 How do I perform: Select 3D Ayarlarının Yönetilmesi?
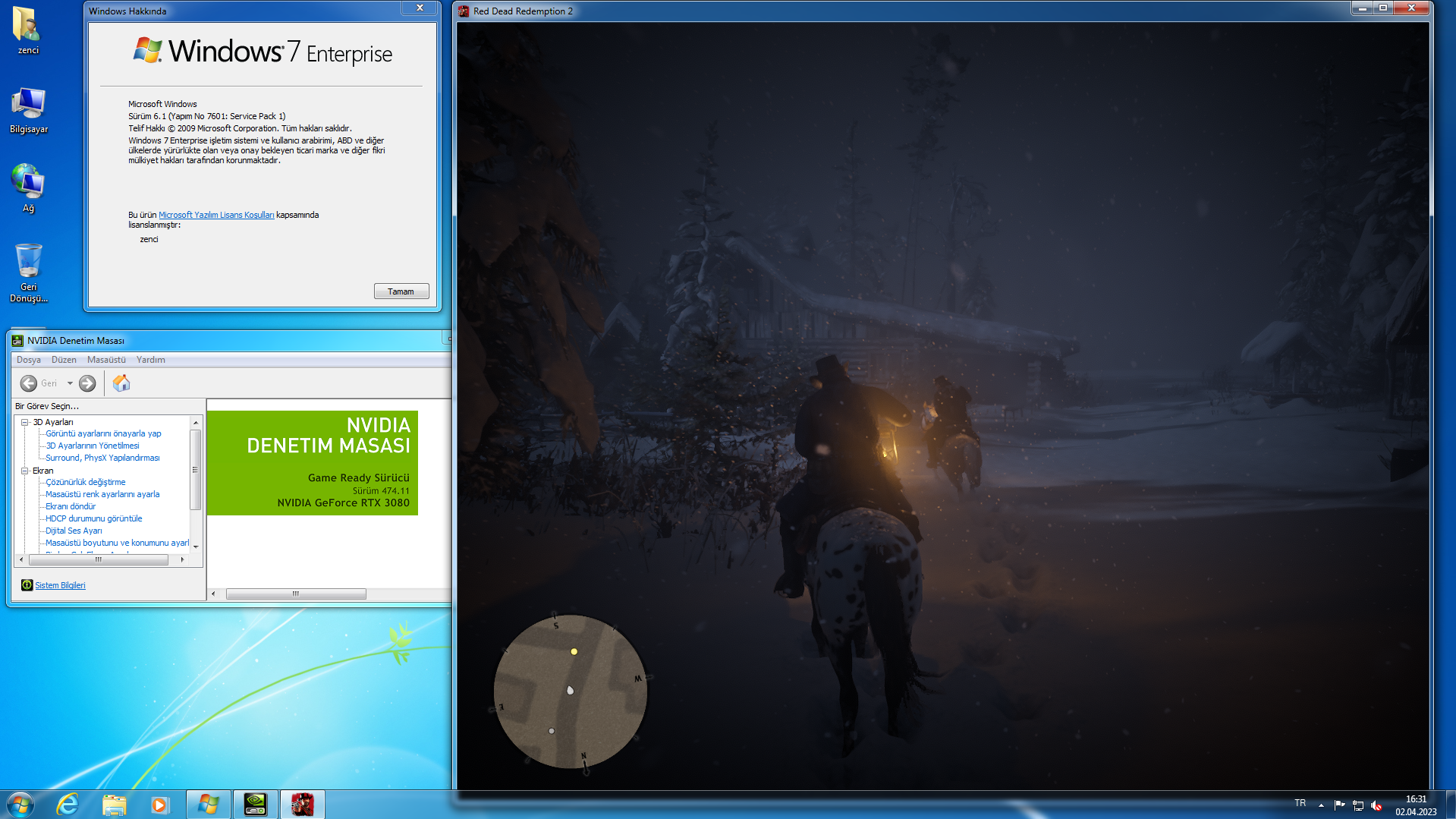[93, 446]
